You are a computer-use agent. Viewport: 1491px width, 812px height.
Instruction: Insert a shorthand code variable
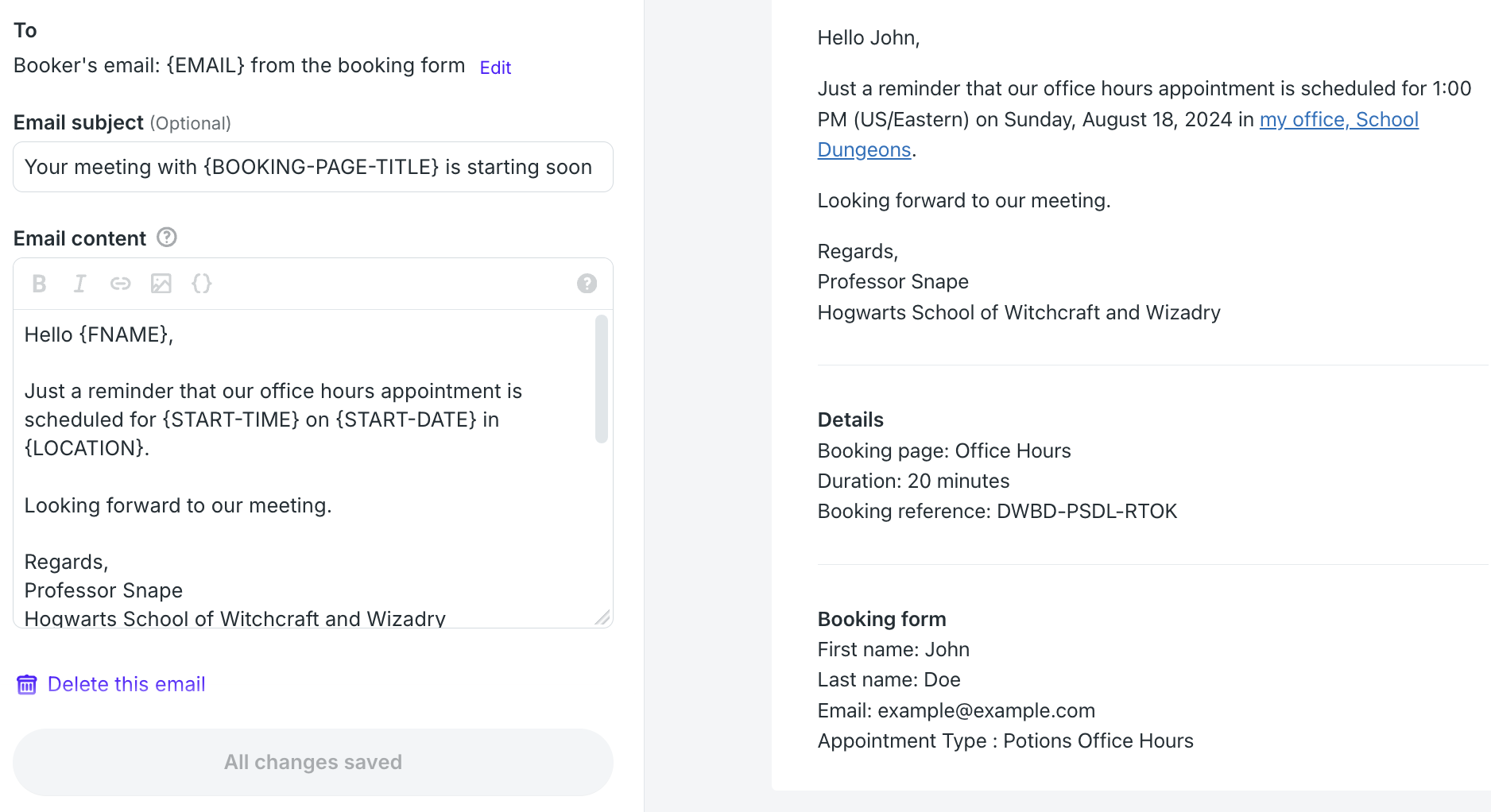click(202, 284)
